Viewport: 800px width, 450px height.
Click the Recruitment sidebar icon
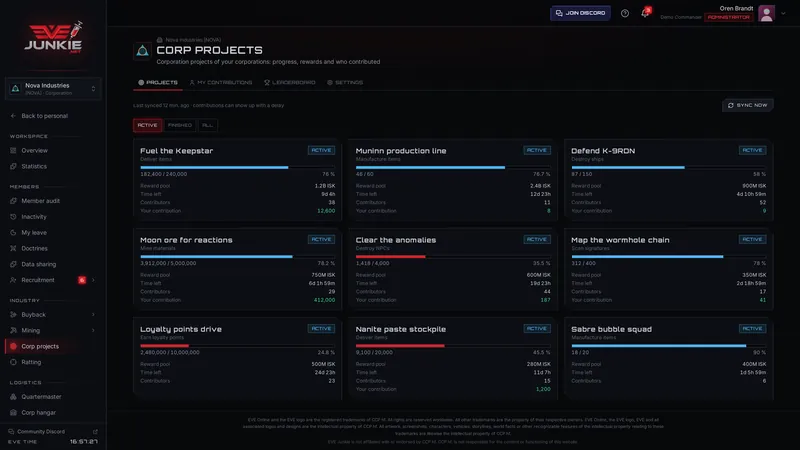[x=13, y=280]
